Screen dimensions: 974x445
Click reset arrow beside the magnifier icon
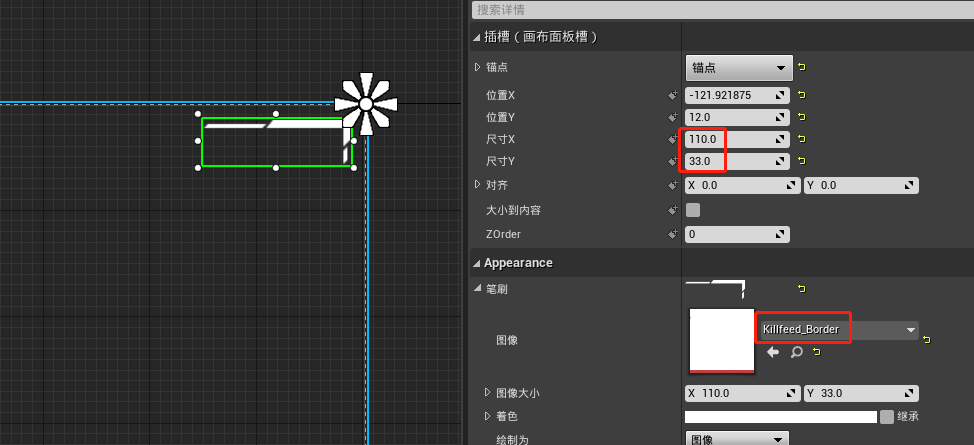817,352
